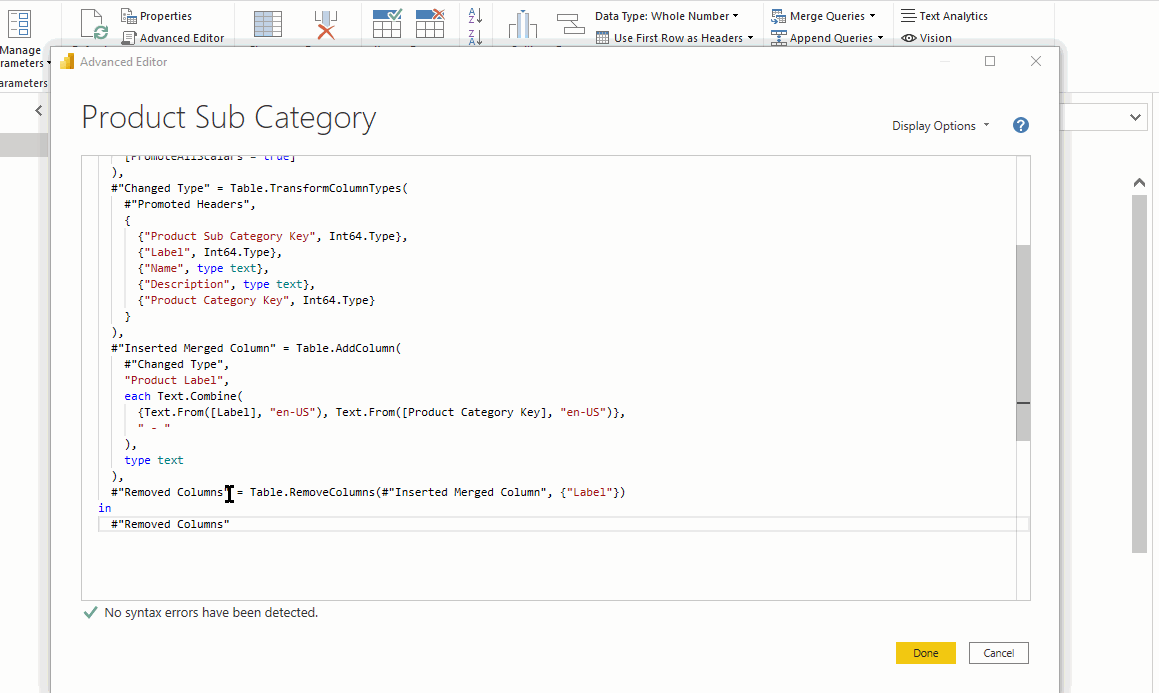Click the Split Column icon
The width and height of the screenshot is (1159, 693).
(523, 24)
